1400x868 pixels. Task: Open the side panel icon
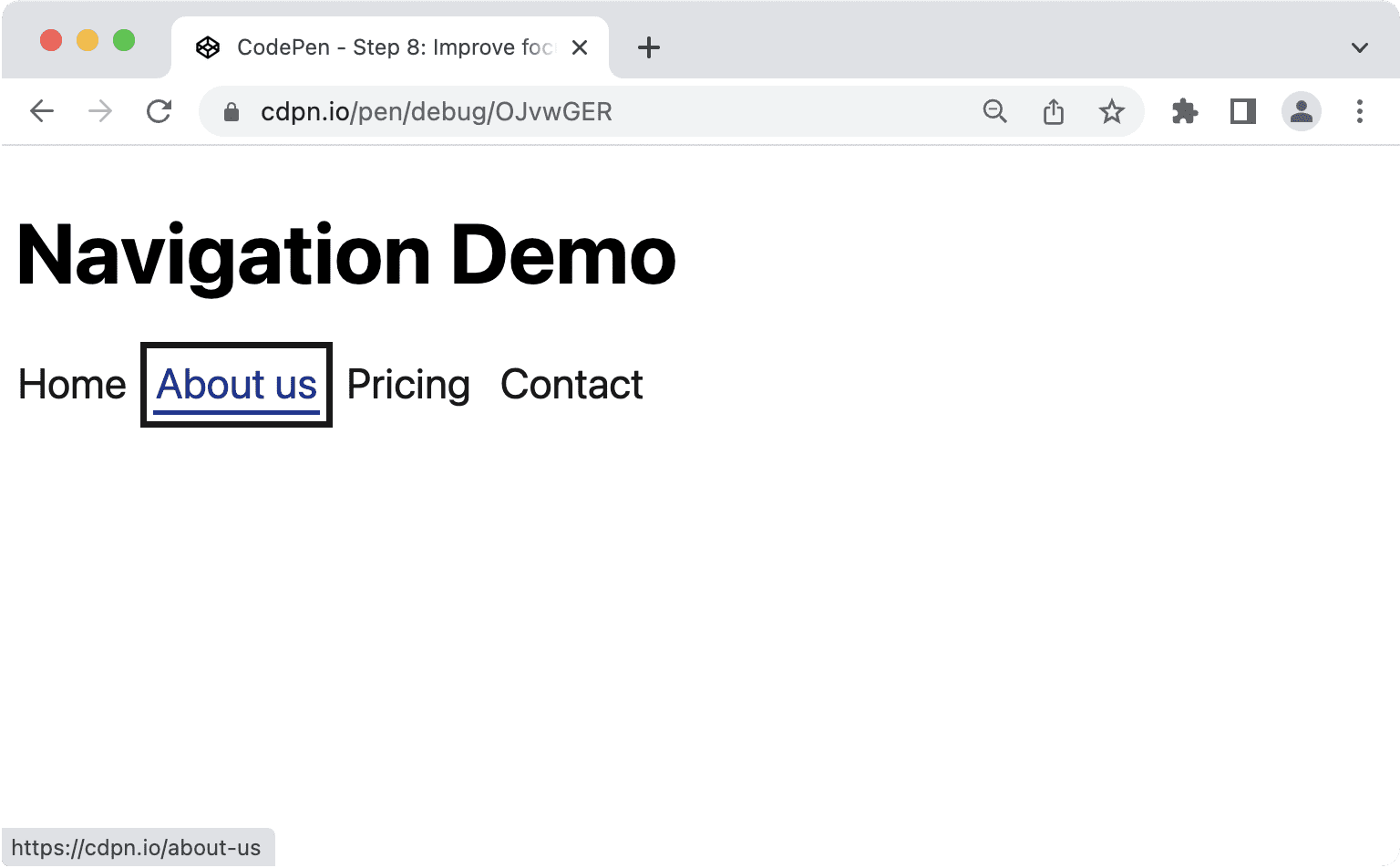click(x=1241, y=110)
